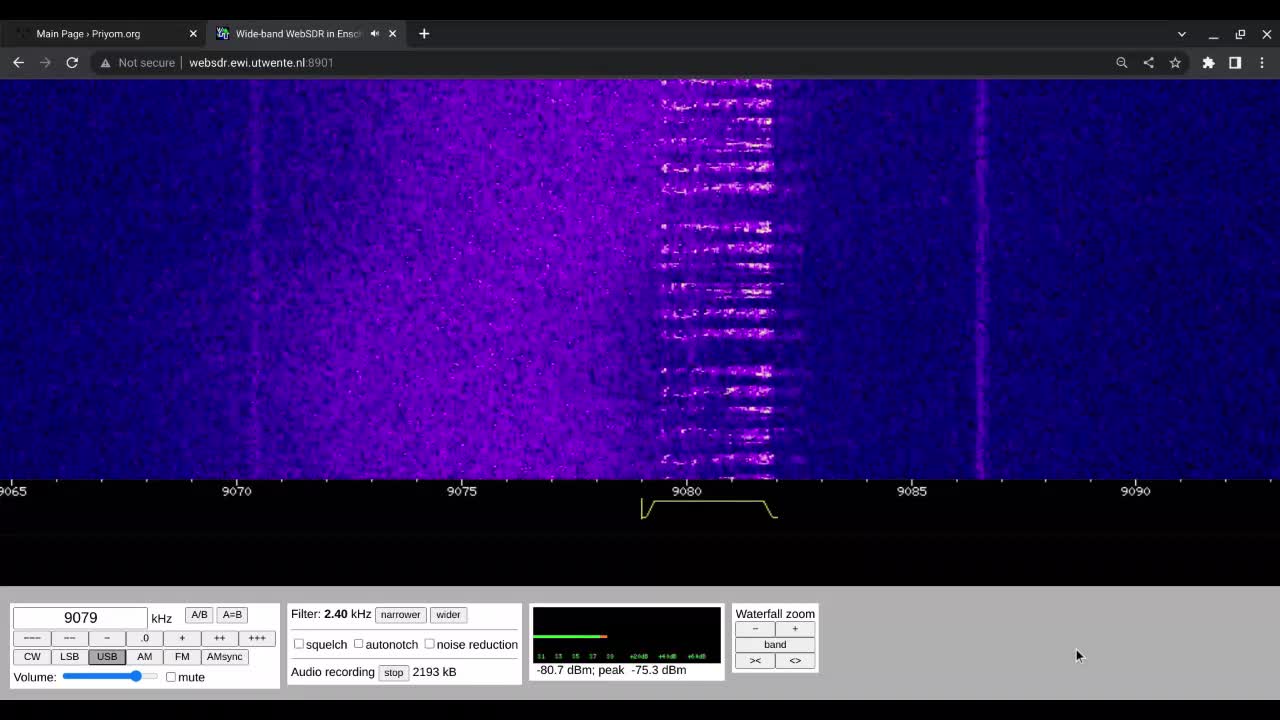Click the frequency kHz input field
The width and height of the screenshot is (1280, 720).
(x=80, y=618)
